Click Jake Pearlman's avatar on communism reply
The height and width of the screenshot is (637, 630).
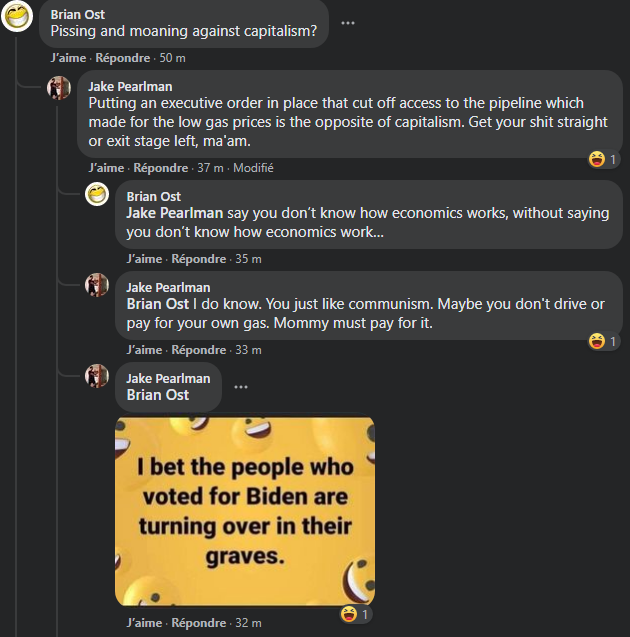(x=97, y=285)
